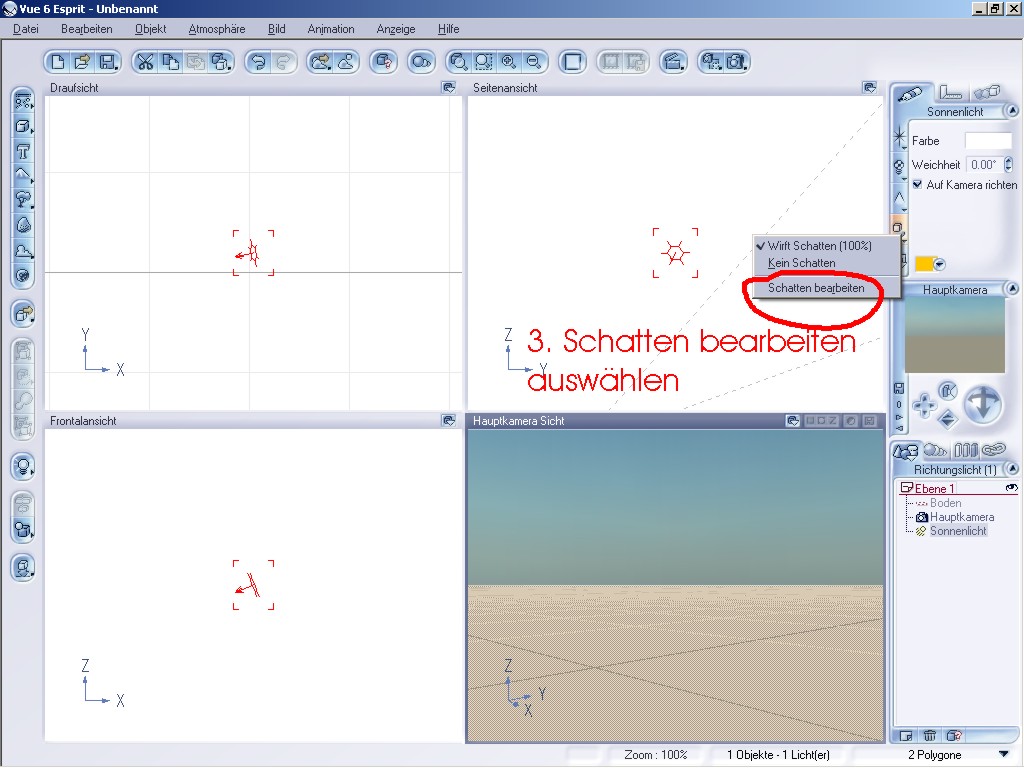The height and width of the screenshot is (768, 1024).
Task: Open Draufsicht view options button
Action: (449, 88)
